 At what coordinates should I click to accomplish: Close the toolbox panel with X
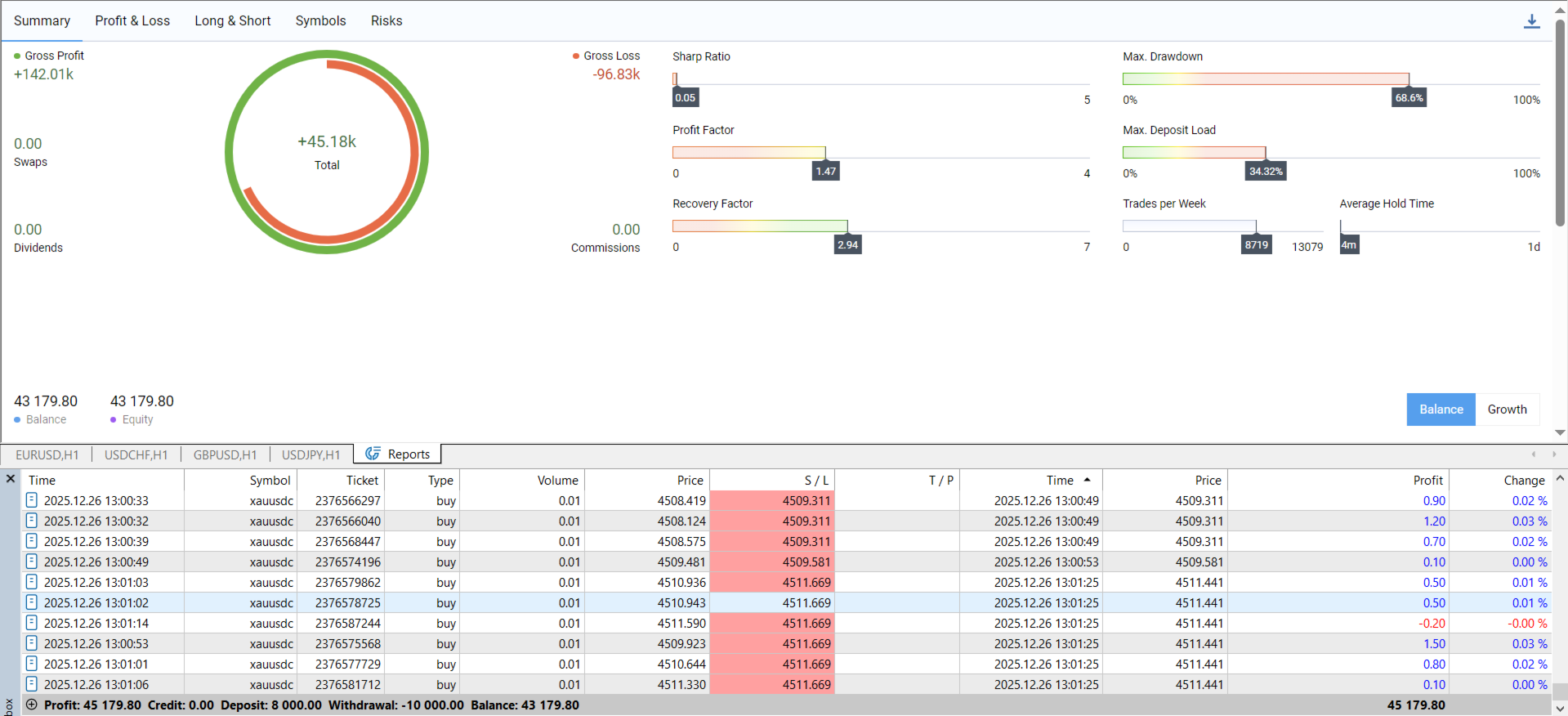tap(11, 479)
